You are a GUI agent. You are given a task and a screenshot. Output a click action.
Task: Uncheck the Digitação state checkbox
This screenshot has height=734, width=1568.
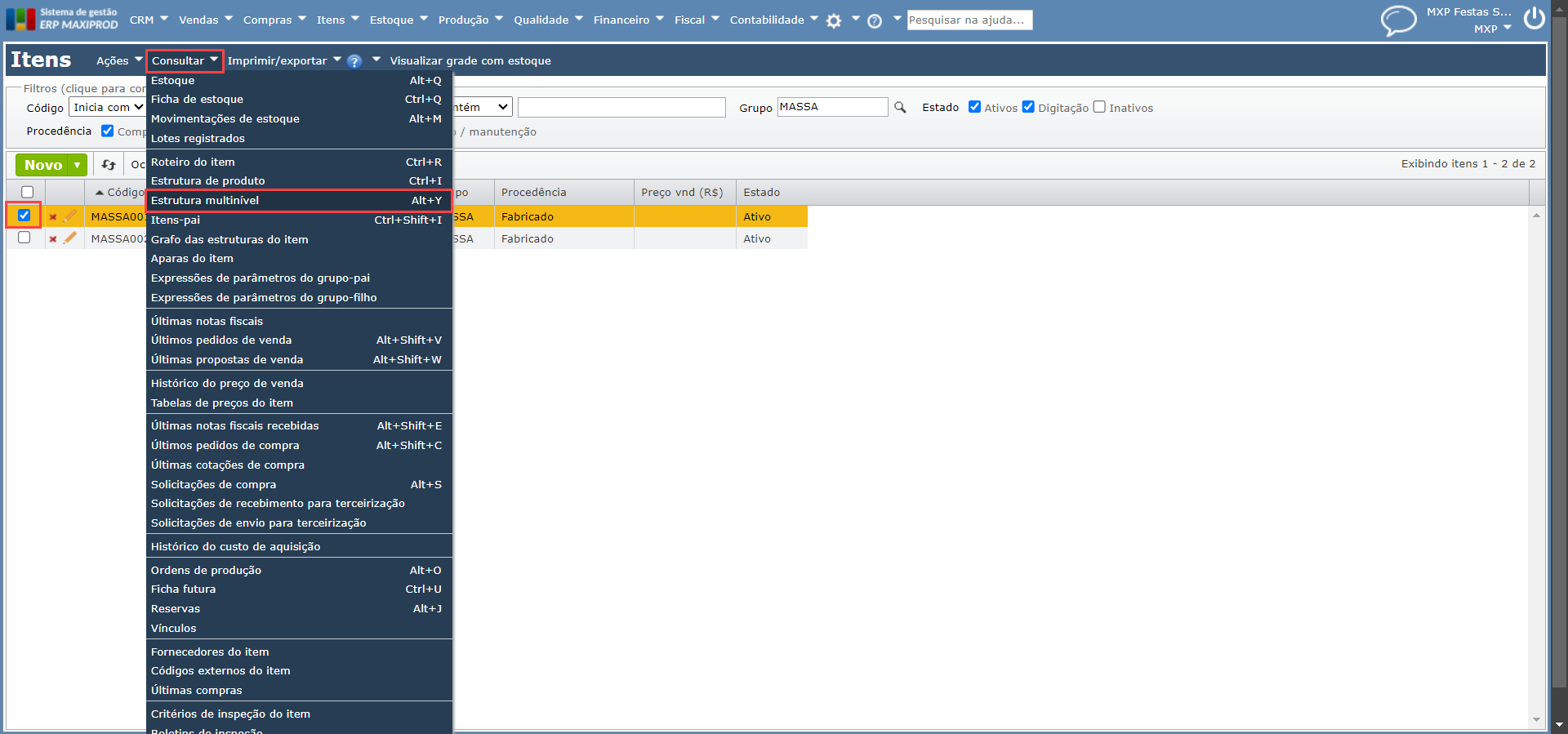click(1028, 107)
